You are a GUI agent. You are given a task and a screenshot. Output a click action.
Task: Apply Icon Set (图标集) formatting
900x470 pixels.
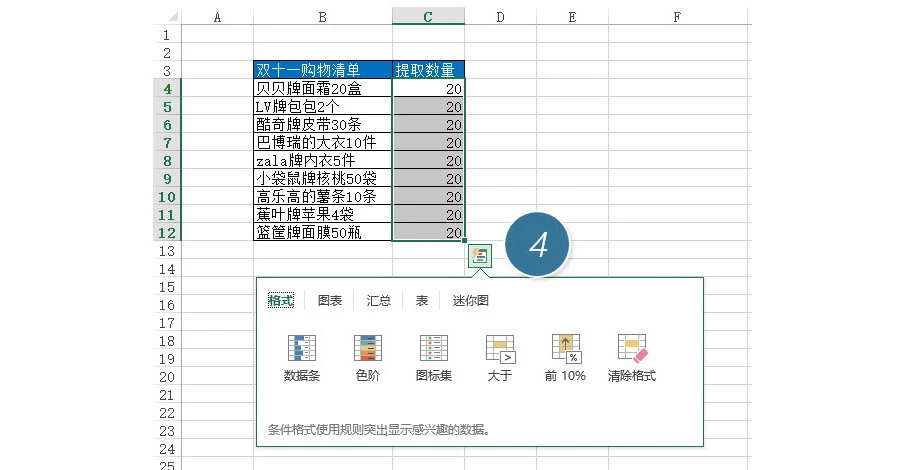[434, 359]
